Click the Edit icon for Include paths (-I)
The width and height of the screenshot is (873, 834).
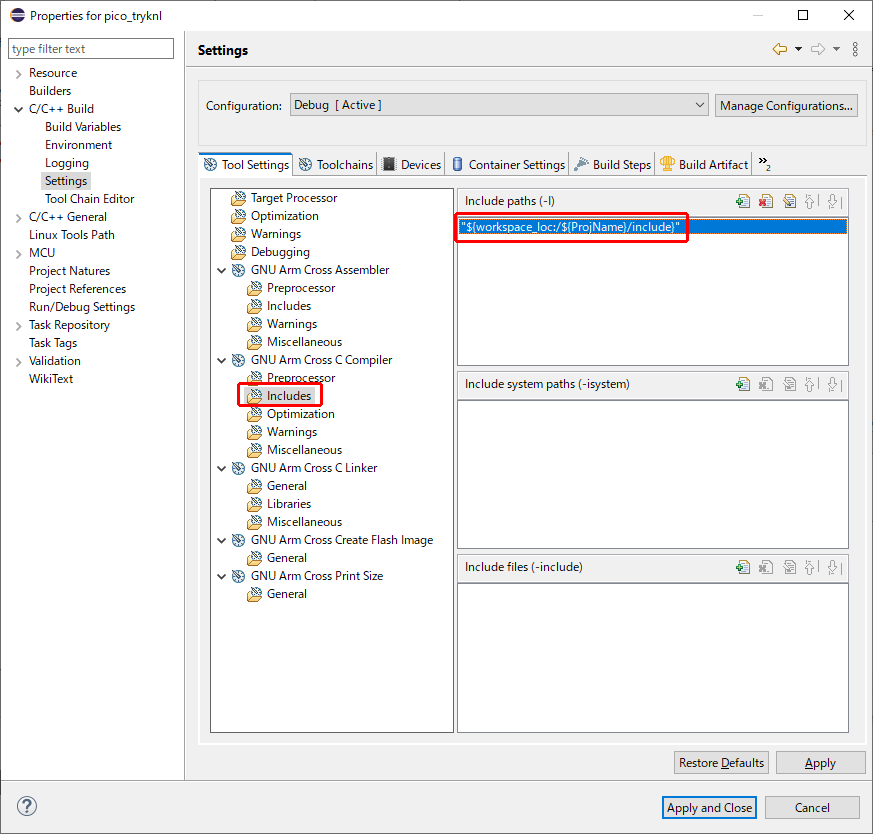[788, 201]
